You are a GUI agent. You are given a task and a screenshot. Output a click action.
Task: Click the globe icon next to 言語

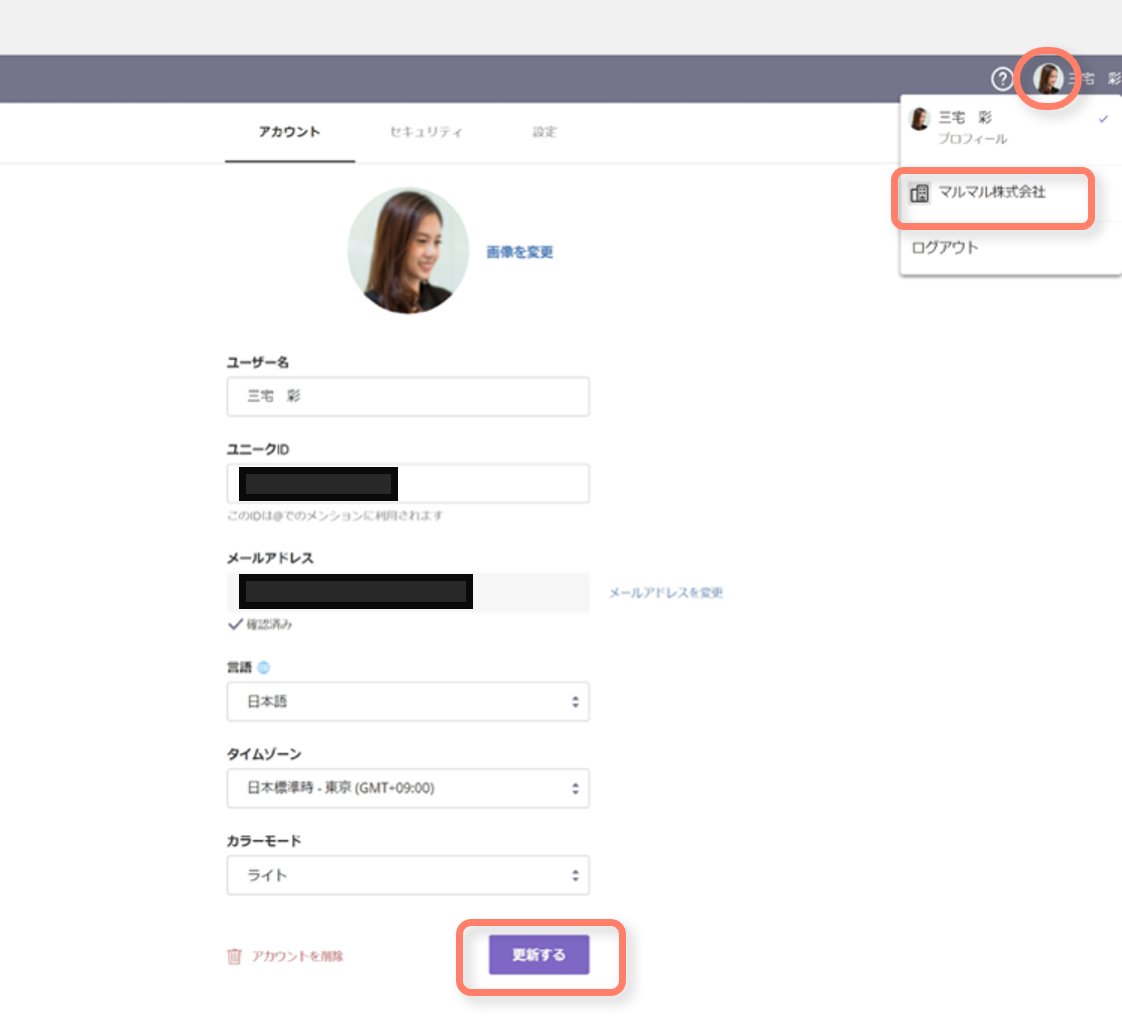coord(264,667)
